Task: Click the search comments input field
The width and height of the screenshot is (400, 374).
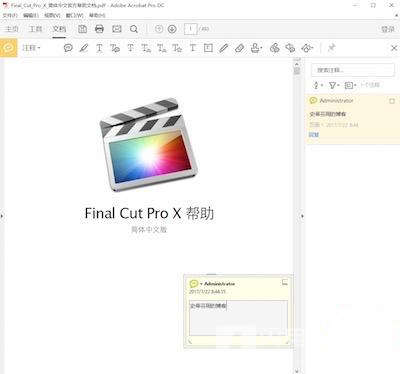Action: (353, 70)
